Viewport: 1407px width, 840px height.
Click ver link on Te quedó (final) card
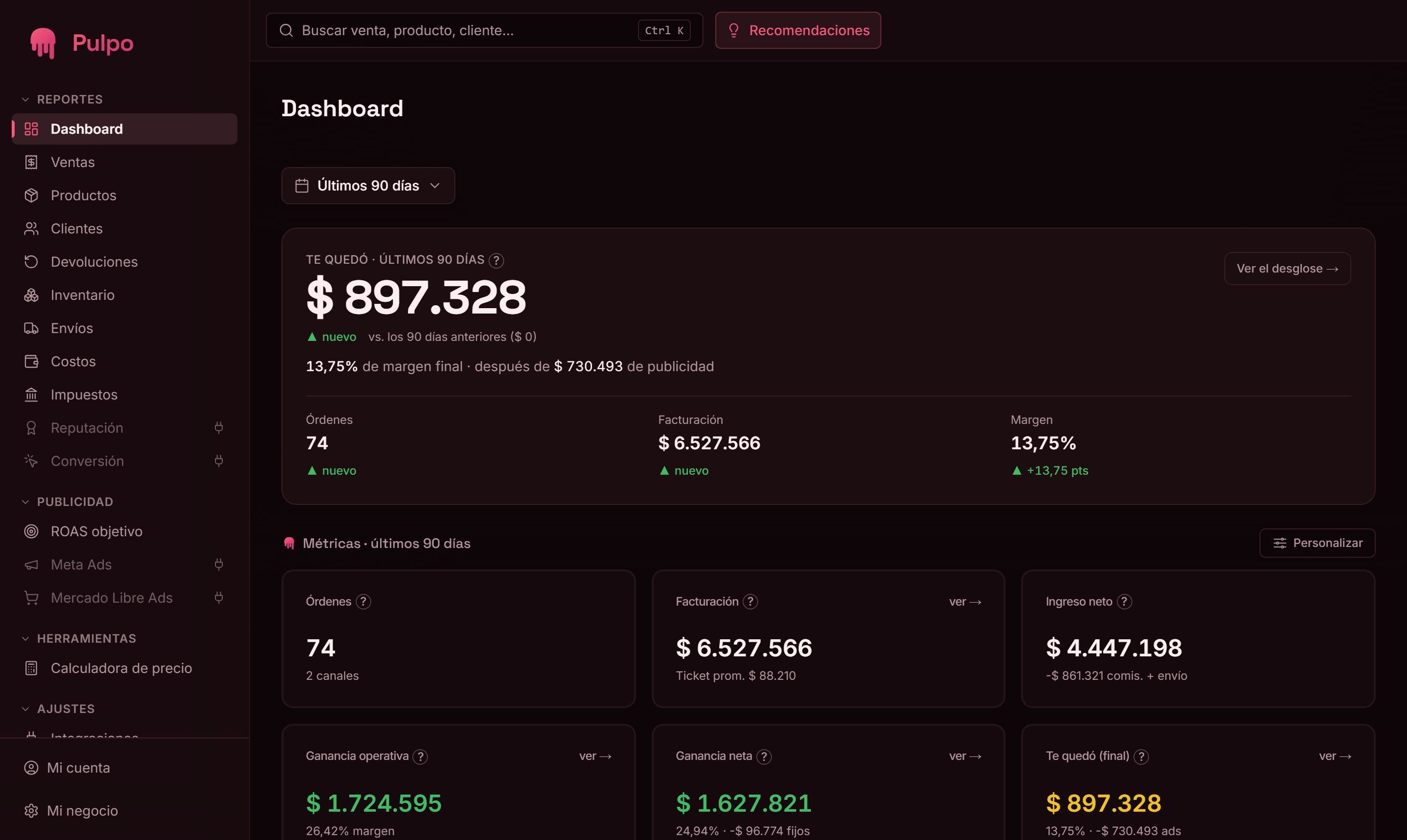1335,756
